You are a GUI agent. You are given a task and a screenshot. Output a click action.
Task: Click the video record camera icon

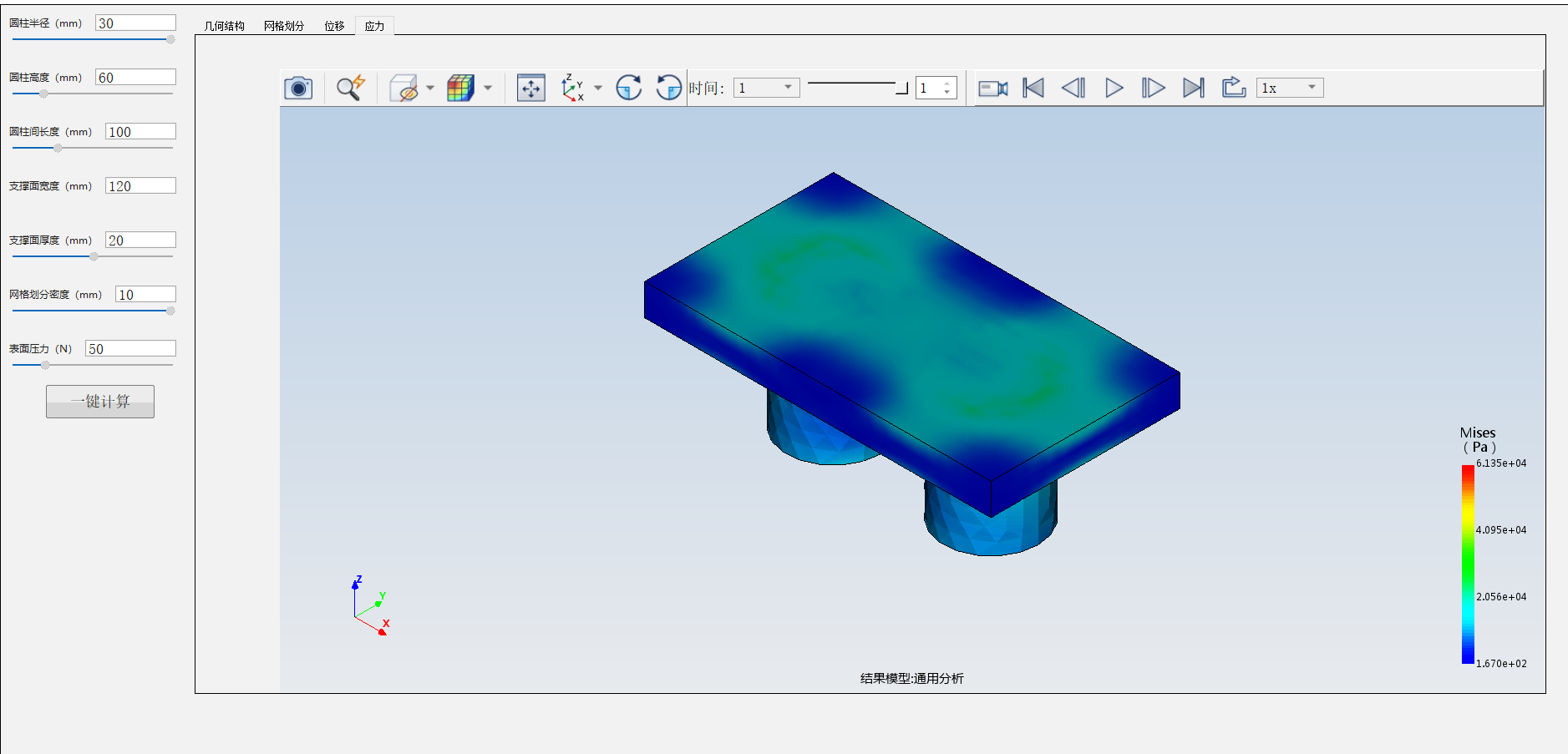tap(993, 88)
